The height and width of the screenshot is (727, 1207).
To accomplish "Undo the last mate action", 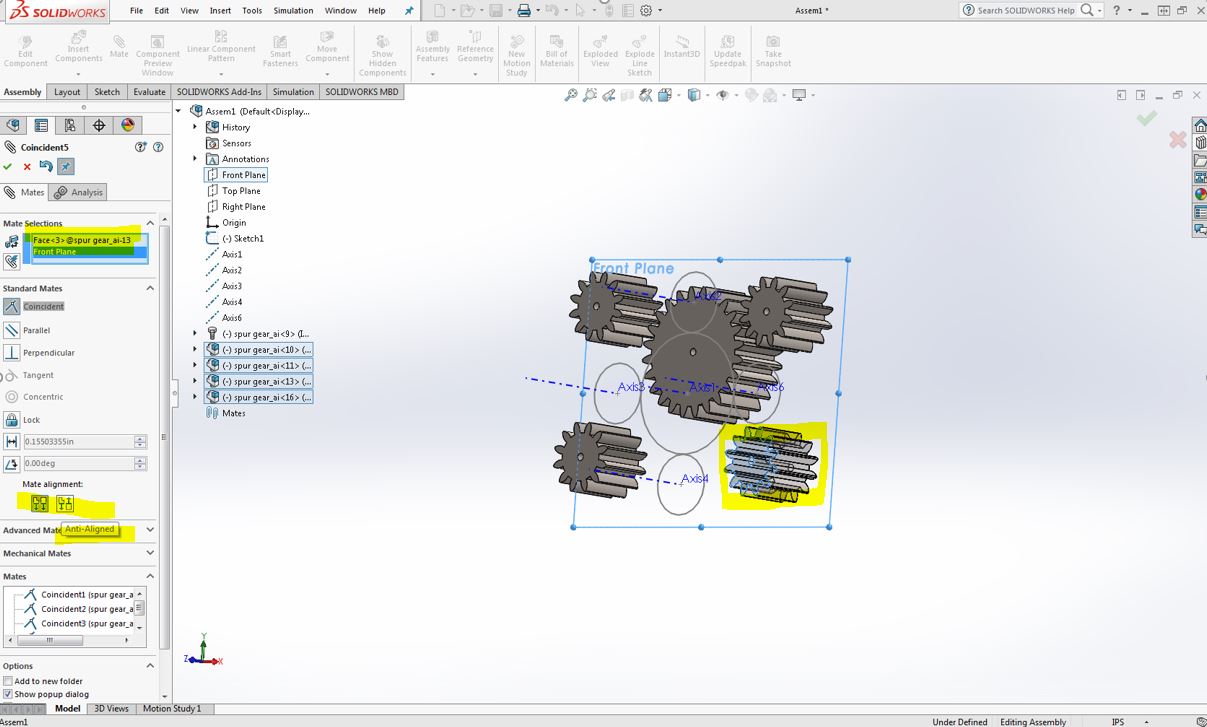I will pos(46,167).
